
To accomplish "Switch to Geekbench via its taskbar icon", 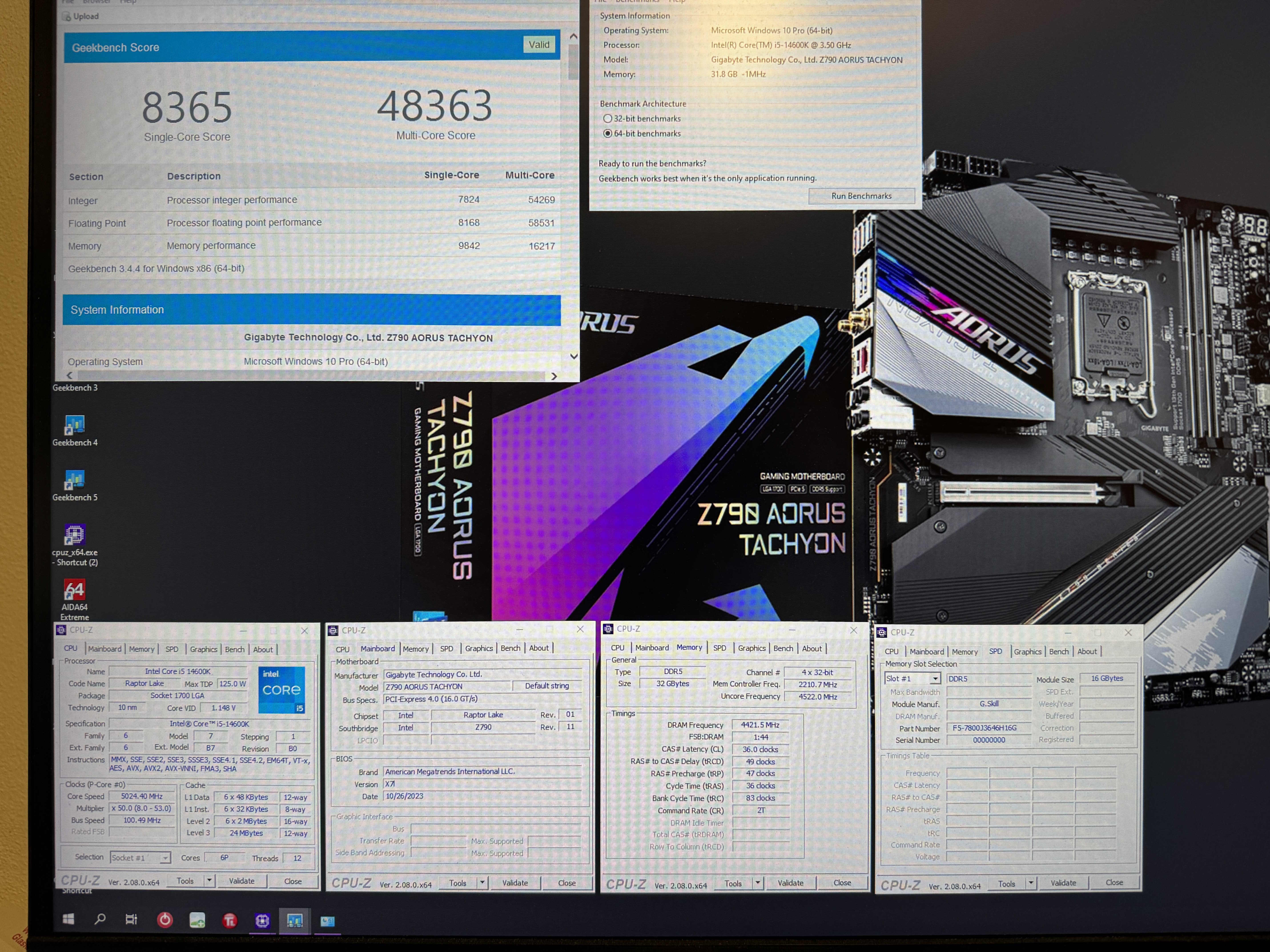I will click(x=295, y=921).
